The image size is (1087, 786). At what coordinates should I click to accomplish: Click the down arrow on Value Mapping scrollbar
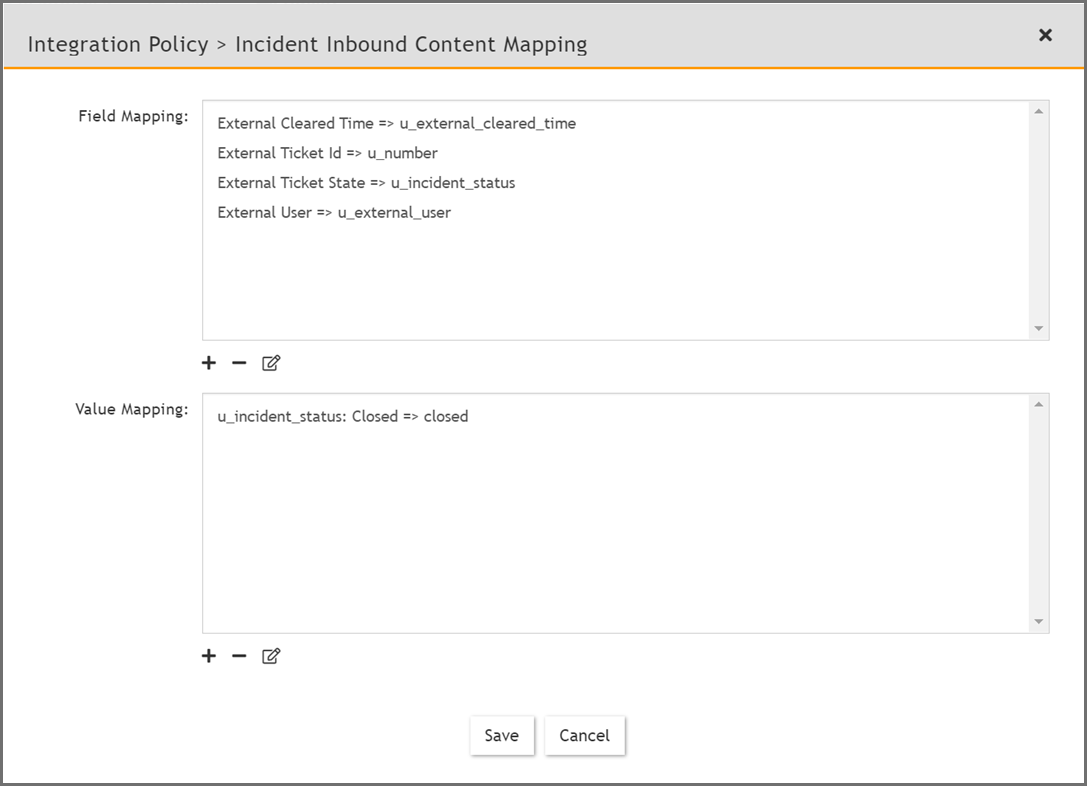coord(1038,623)
